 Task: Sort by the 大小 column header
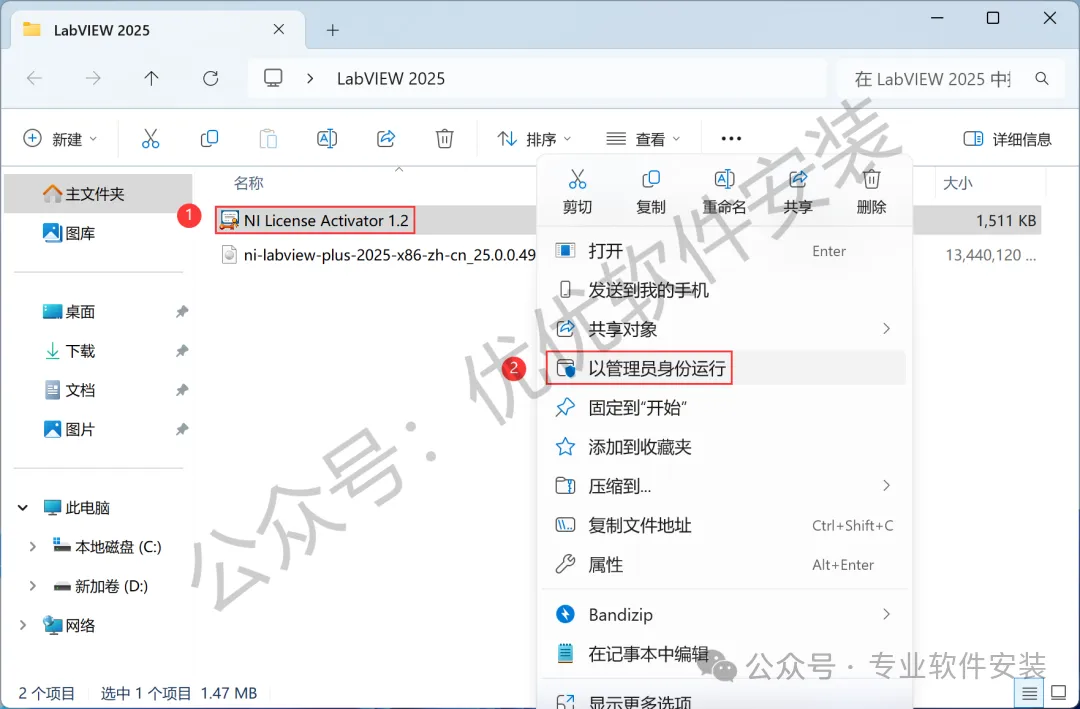[957, 183]
